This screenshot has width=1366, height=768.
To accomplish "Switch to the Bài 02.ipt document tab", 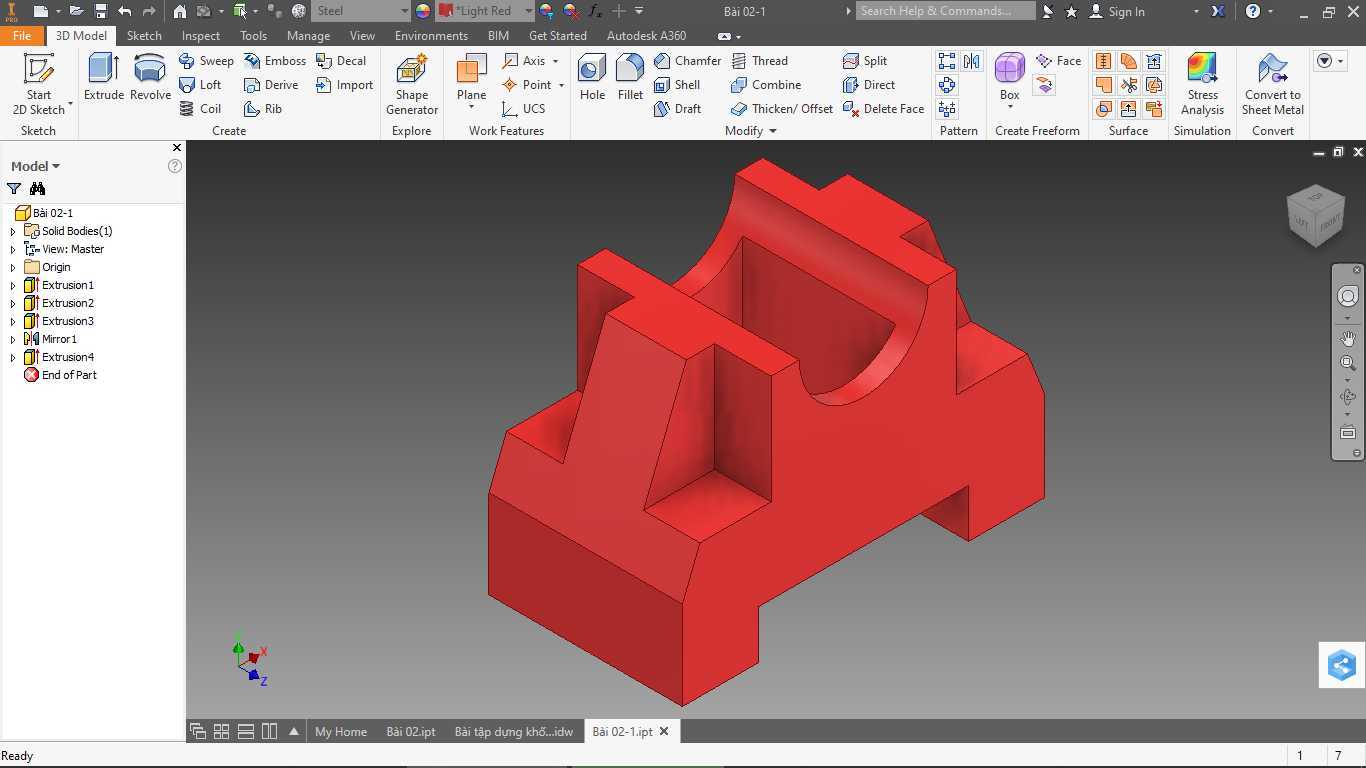I will click(411, 731).
